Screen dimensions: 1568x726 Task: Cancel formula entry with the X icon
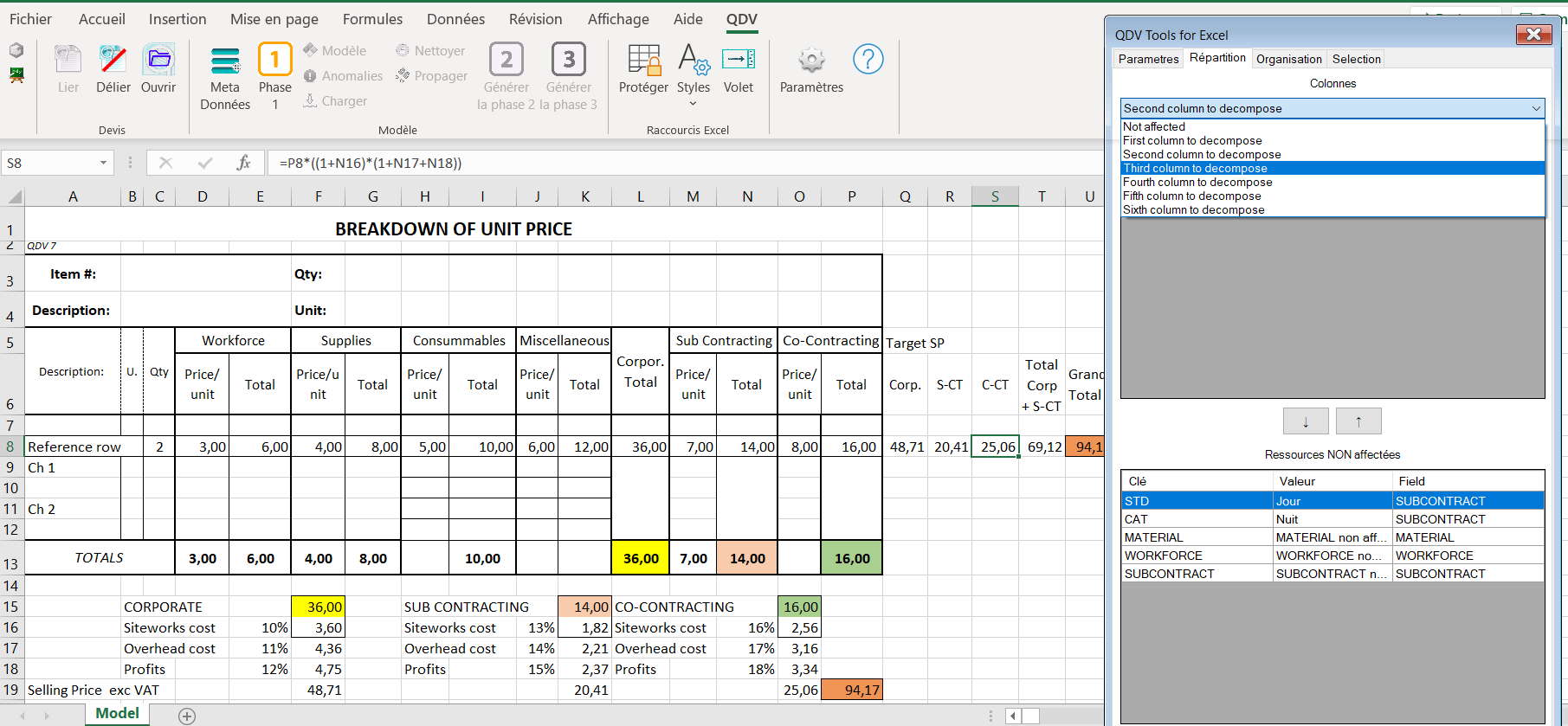click(x=165, y=163)
